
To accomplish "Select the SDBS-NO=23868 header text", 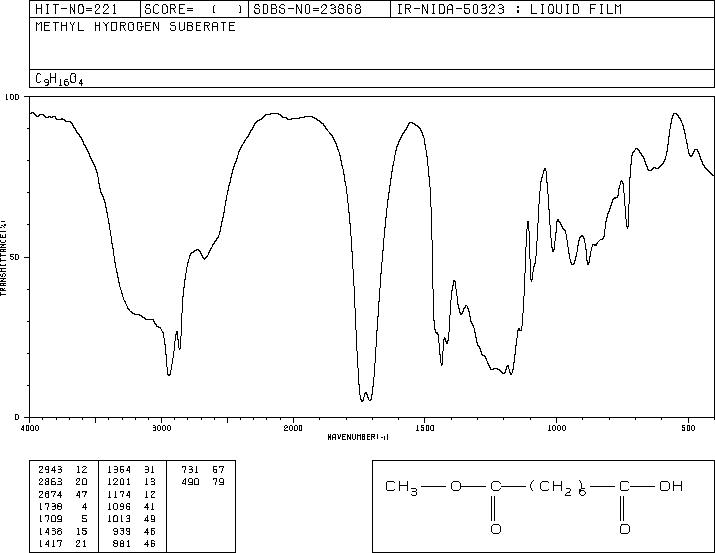I will click(x=307, y=9).
